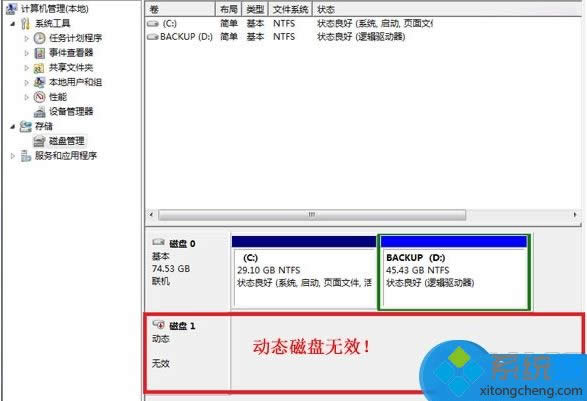Select the (C:) 29.10 GB NTFS partition block
Image resolution: width=587 pixels, height=401 pixels.
304,272
